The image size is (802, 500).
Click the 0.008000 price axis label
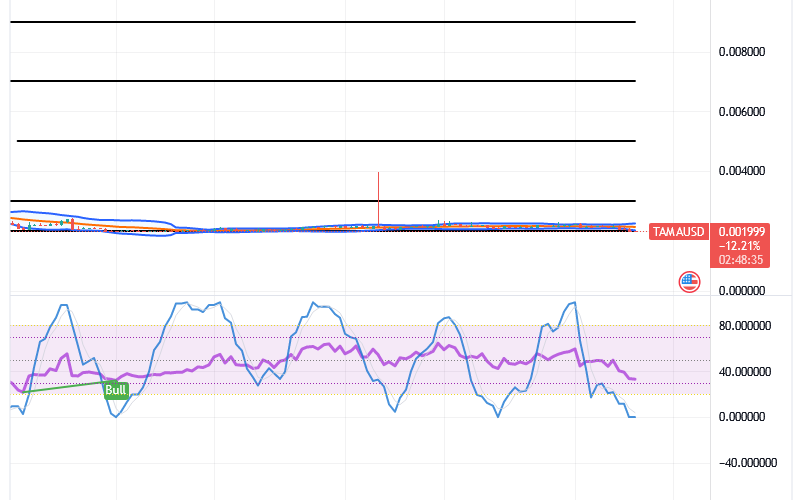[x=742, y=52]
